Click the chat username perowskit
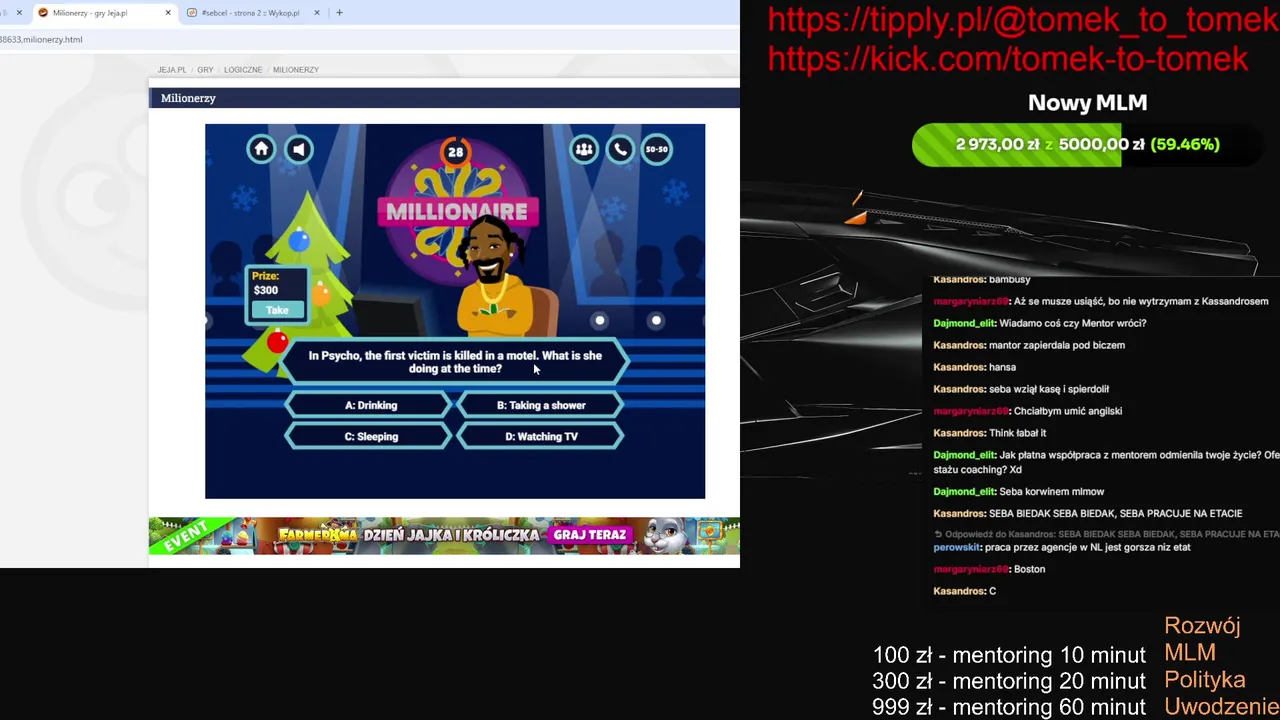 click(x=957, y=547)
